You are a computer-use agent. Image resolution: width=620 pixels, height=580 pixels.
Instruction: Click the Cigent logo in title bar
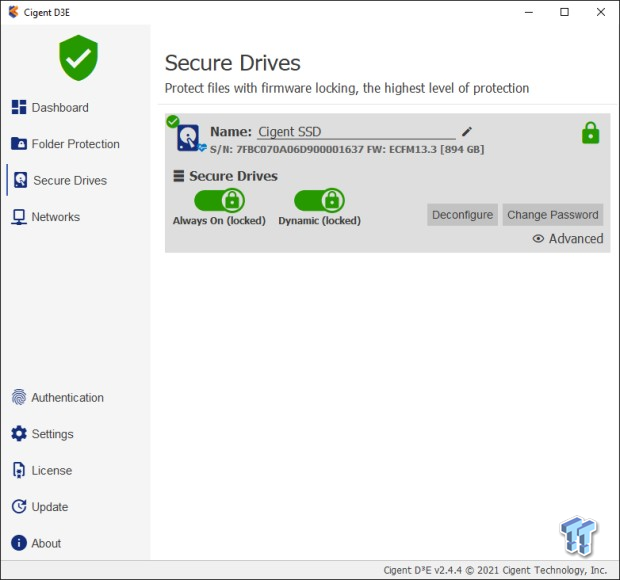click(x=13, y=12)
